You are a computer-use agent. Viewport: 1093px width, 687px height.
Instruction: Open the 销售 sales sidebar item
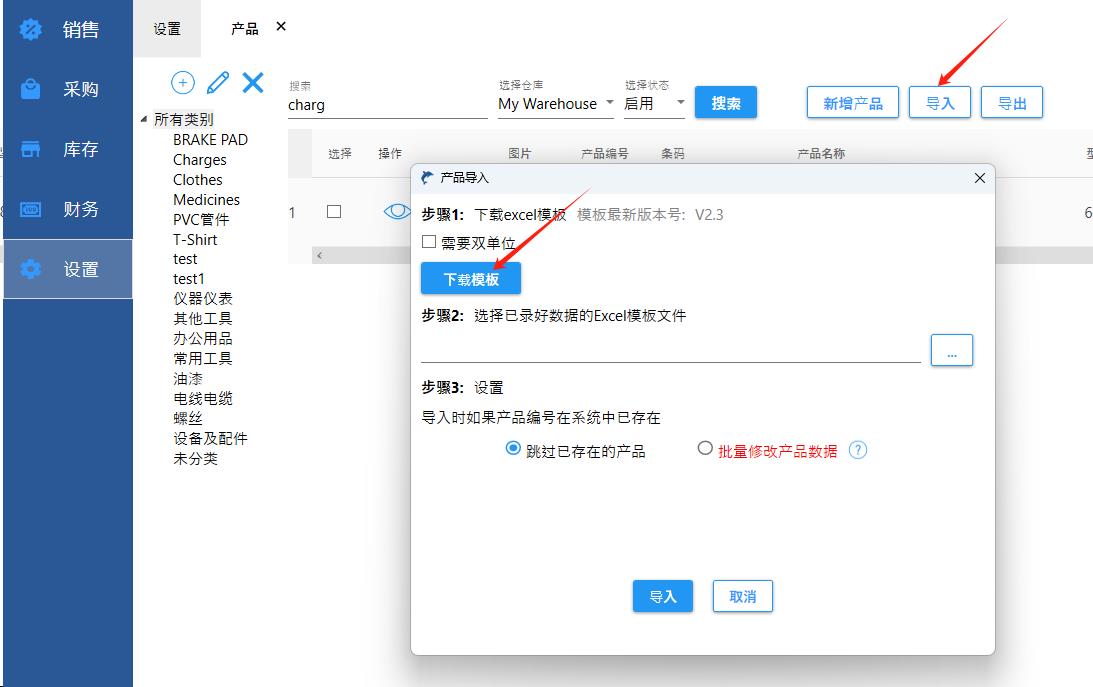click(x=68, y=30)
